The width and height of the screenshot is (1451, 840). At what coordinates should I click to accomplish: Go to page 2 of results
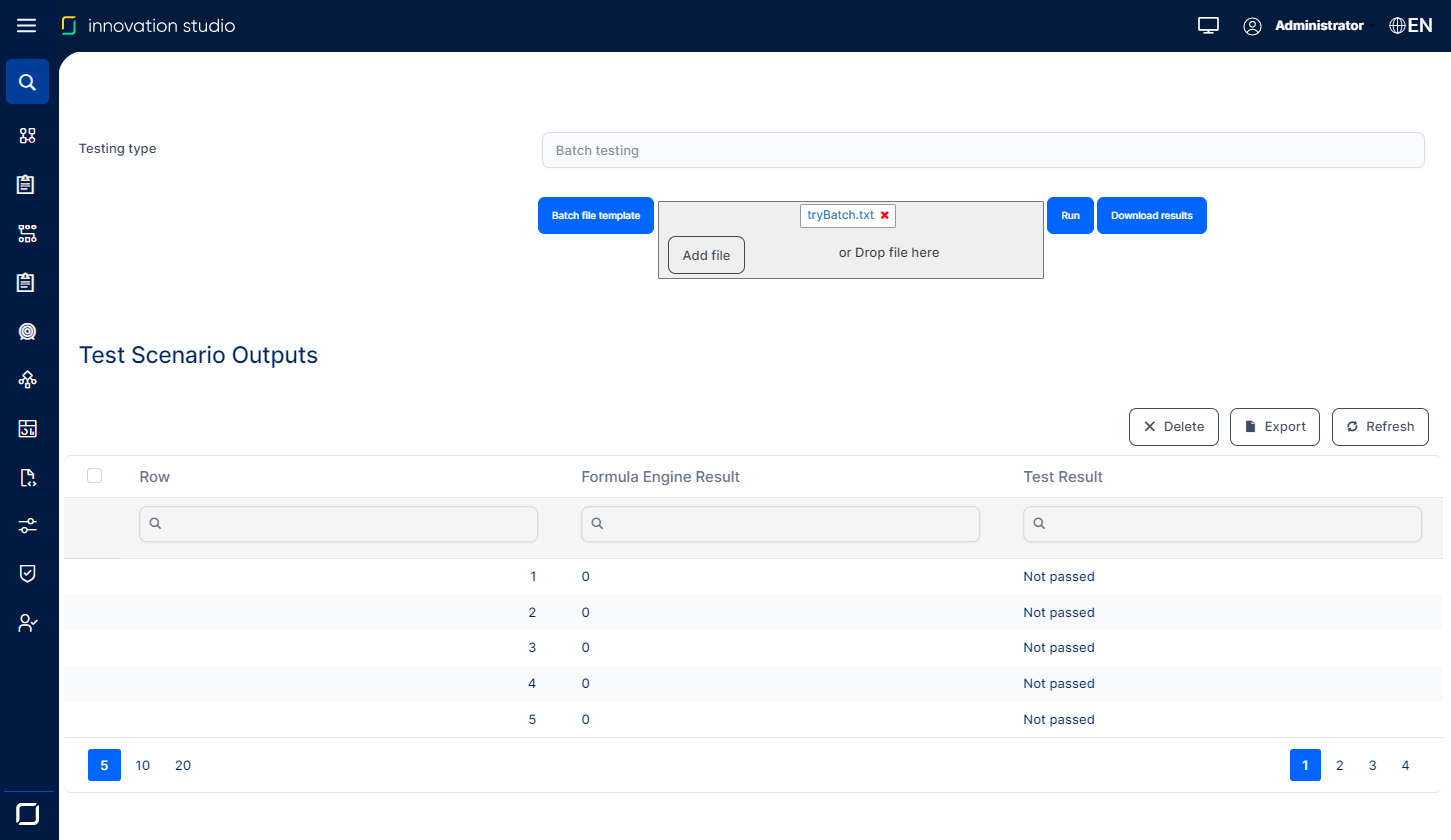click(x=1339, y=765)
